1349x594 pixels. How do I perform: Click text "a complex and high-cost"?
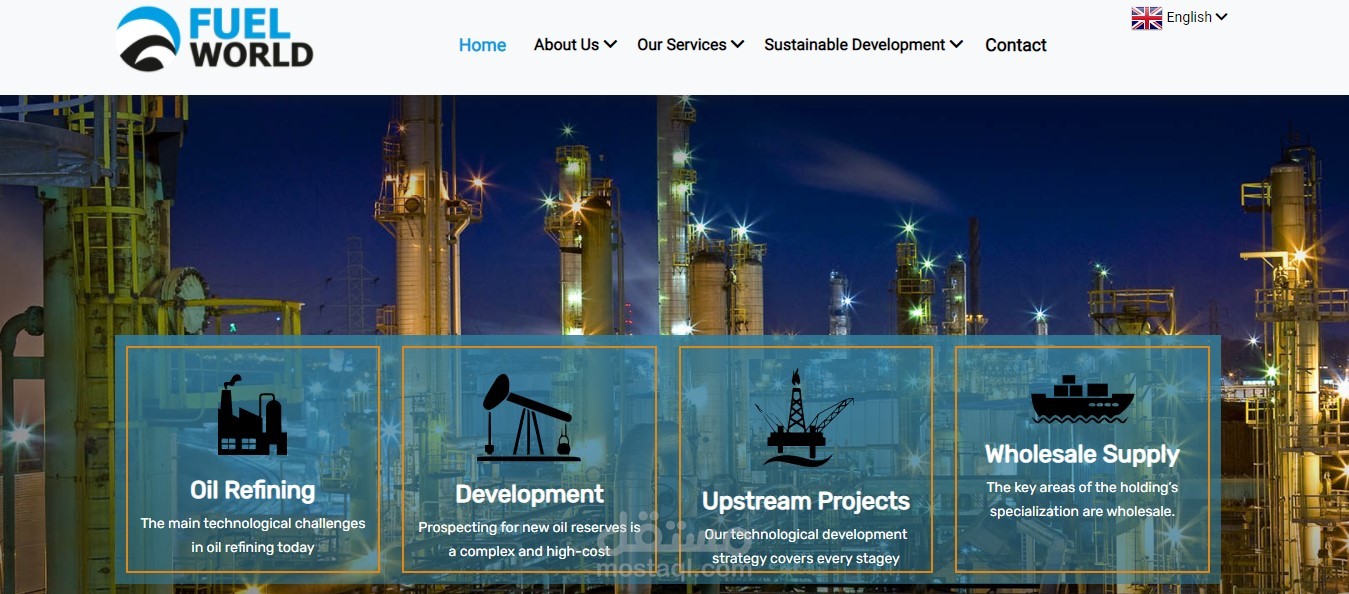[x=529, y=551]
